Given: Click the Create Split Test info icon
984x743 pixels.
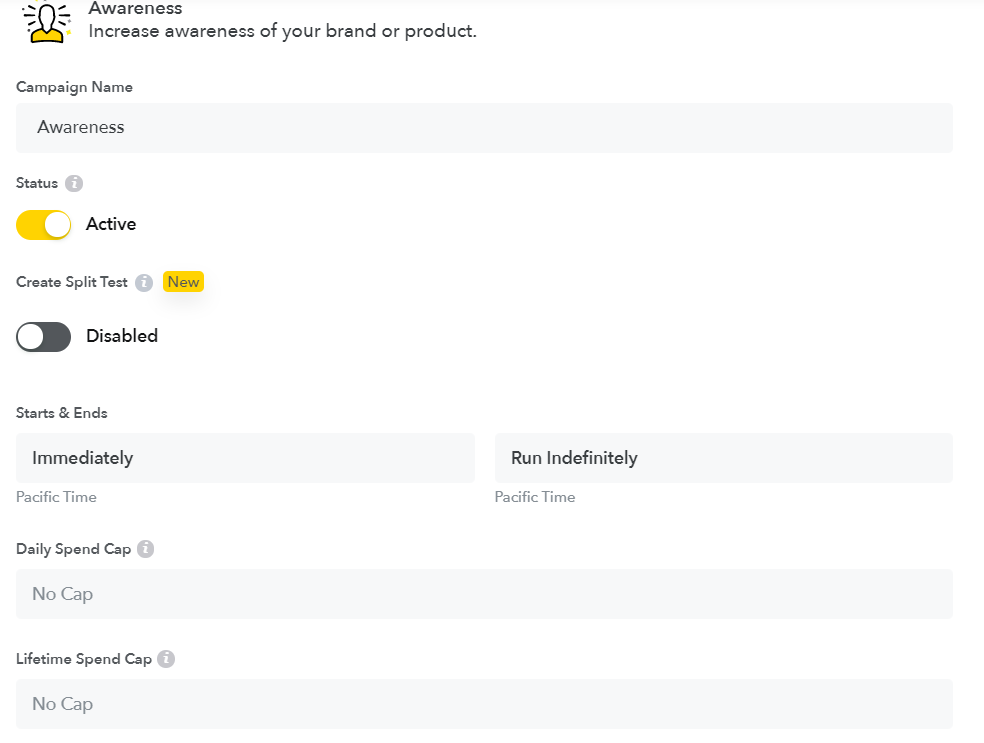Looking at the screenshot, I should point(144,283).
